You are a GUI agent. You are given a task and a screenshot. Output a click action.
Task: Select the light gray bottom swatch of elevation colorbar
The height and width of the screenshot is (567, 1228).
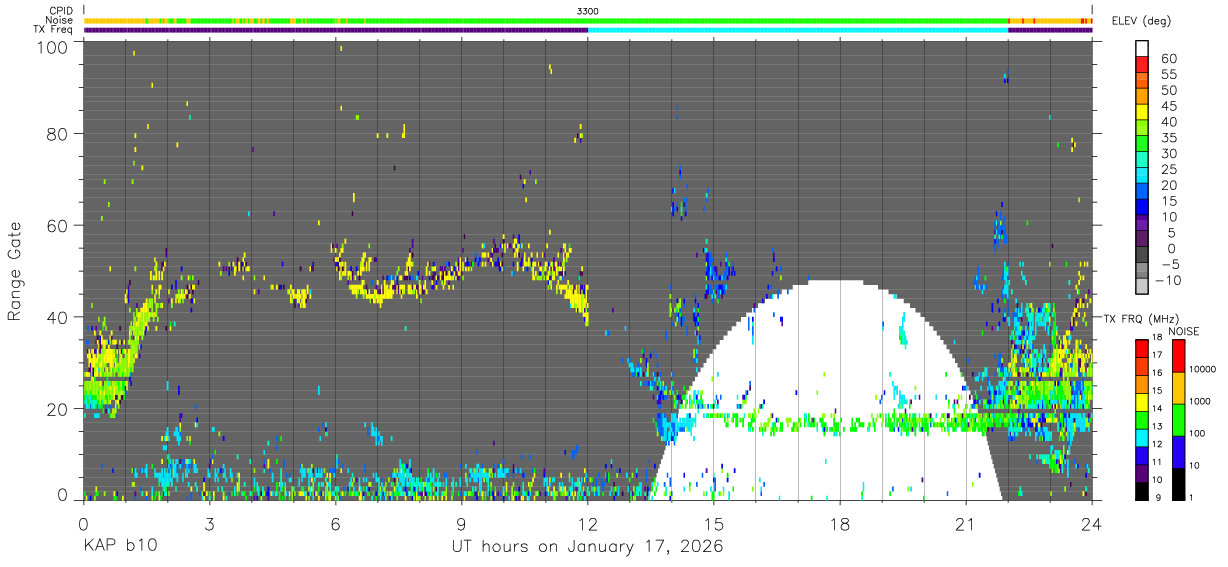[1143, 287]
